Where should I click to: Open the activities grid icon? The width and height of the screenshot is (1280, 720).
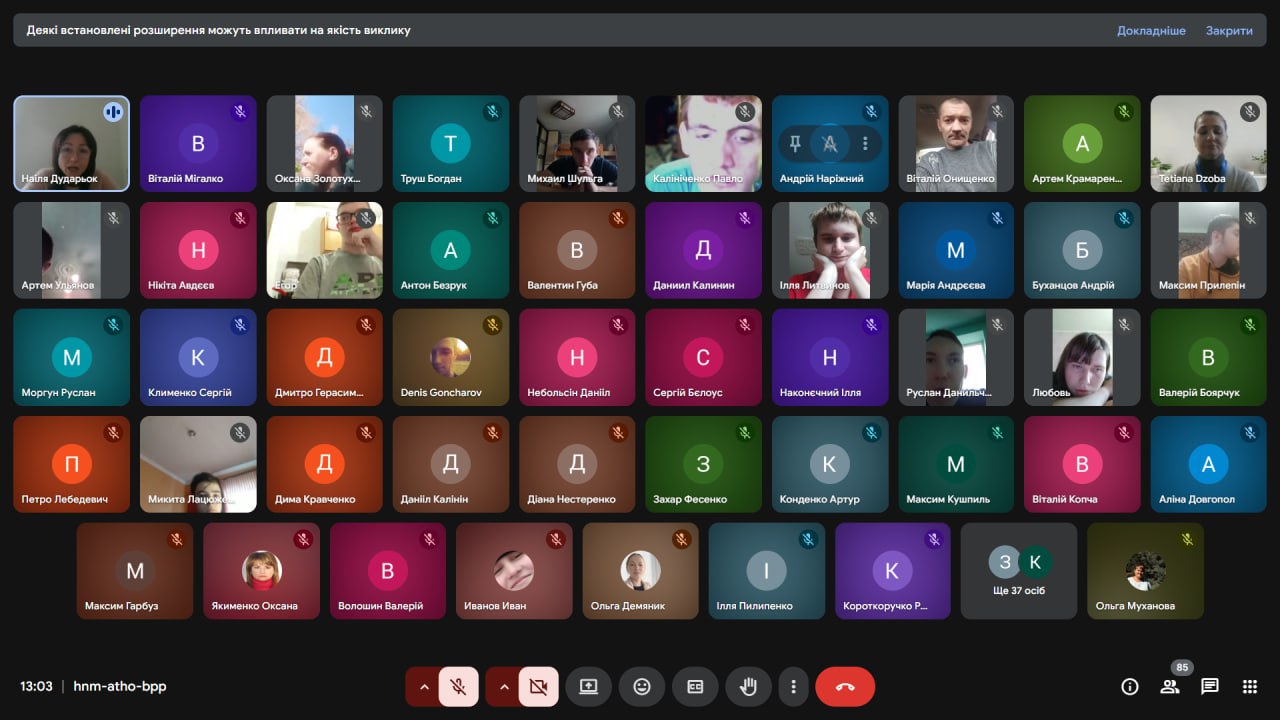pos(1249,687)
